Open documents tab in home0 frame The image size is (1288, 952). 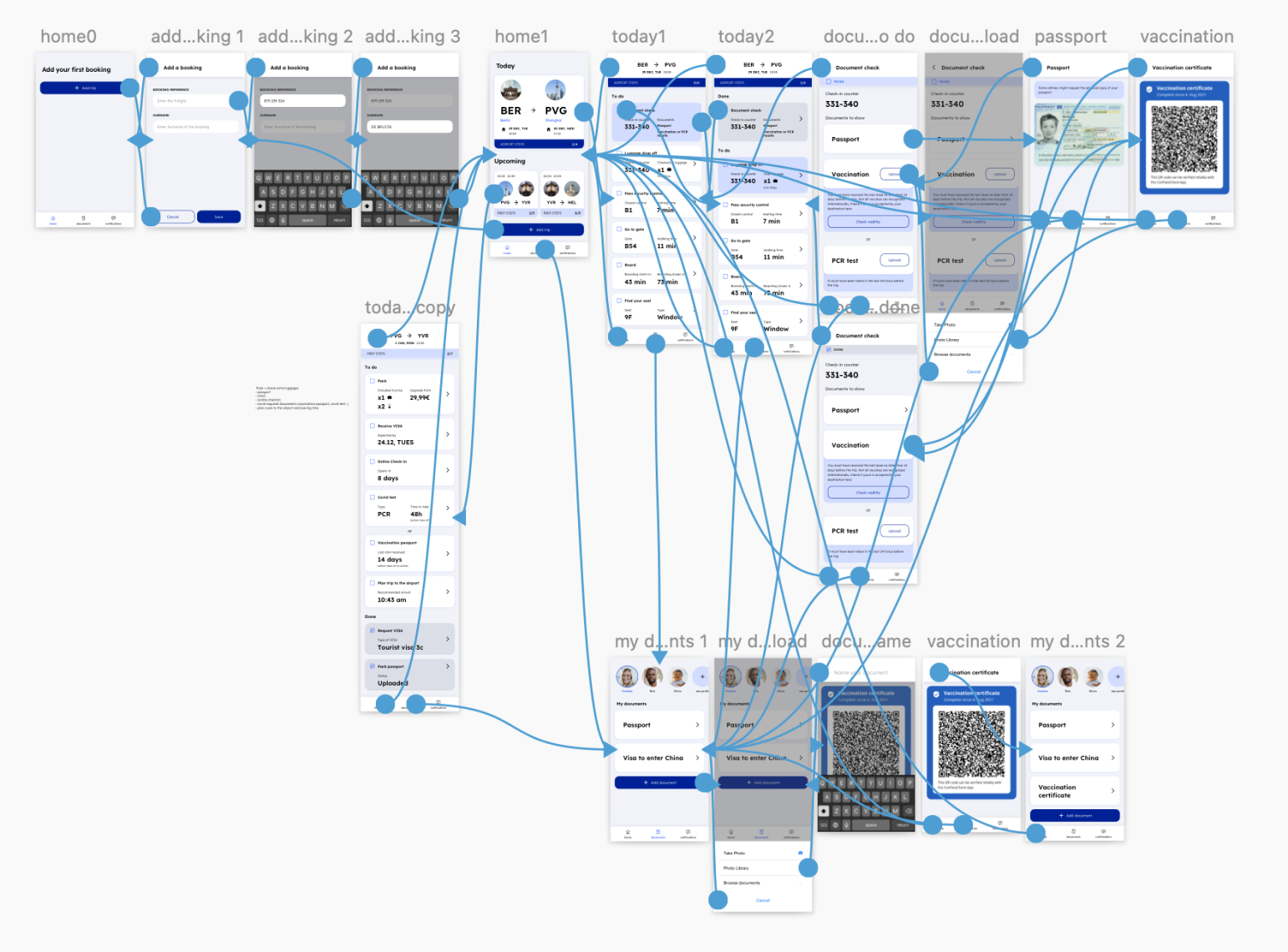coord(84,220)
